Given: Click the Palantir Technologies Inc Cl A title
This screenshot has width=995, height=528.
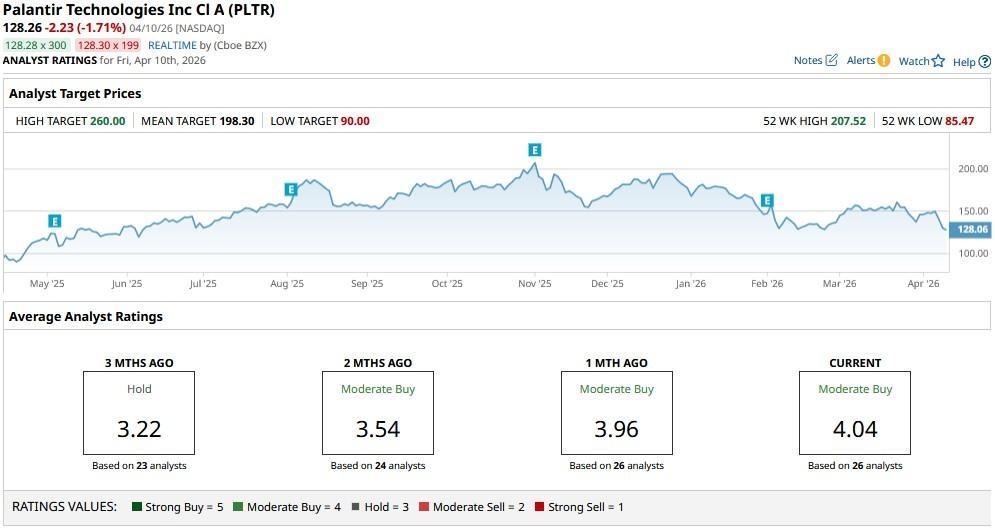Looking at the screenshot, I should click(139, 10).
